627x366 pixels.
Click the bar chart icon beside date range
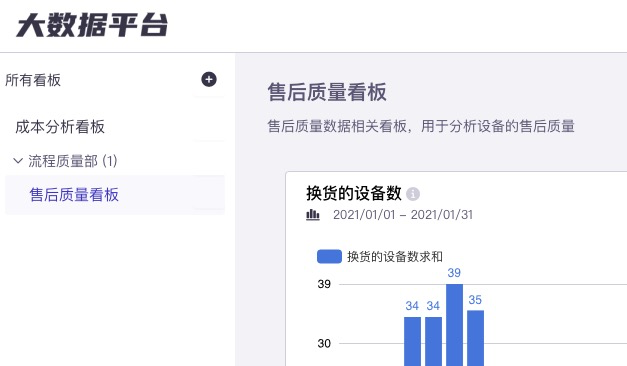(313, 215)
